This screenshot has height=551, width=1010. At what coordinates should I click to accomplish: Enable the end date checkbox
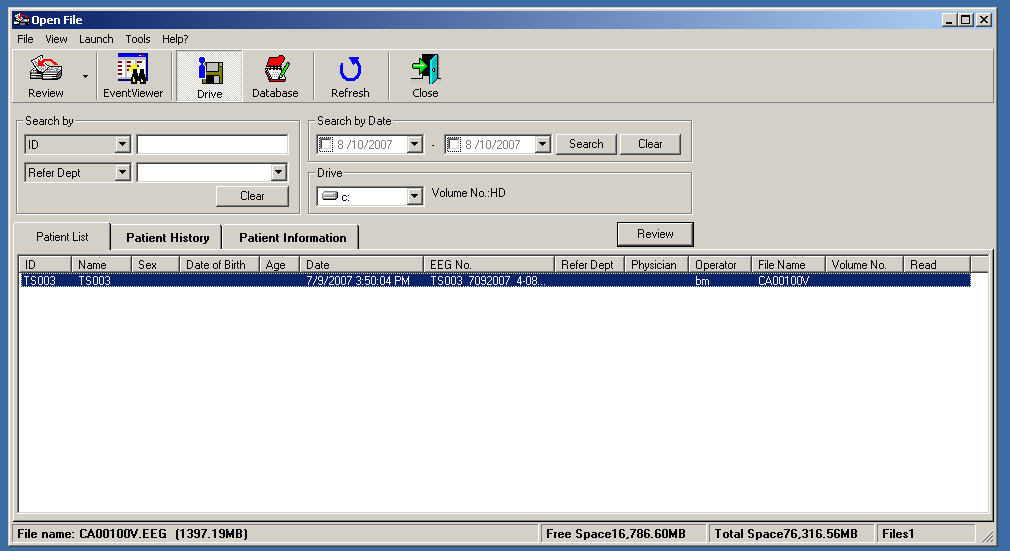click(x=453, y=145)
